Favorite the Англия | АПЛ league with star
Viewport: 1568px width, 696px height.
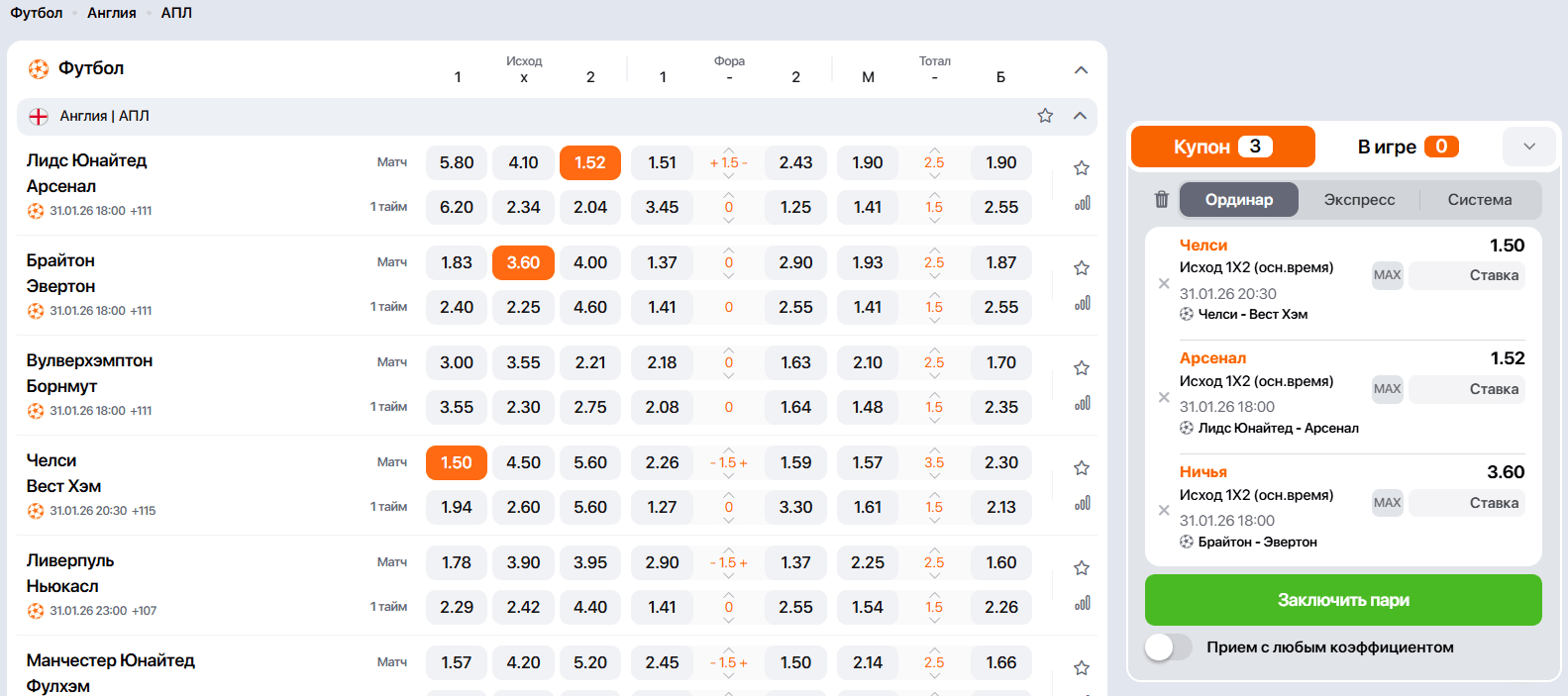tap(1045, 116)
